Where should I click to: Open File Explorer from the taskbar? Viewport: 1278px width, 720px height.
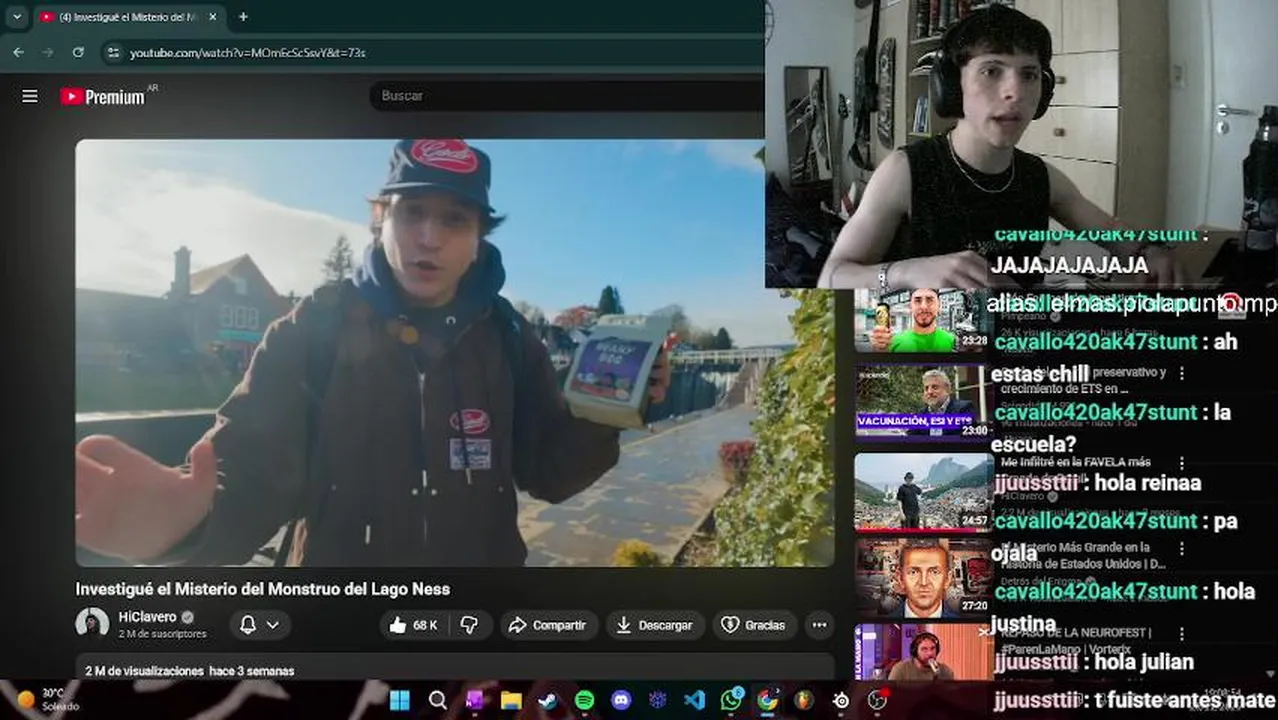[x=511, y=700]
